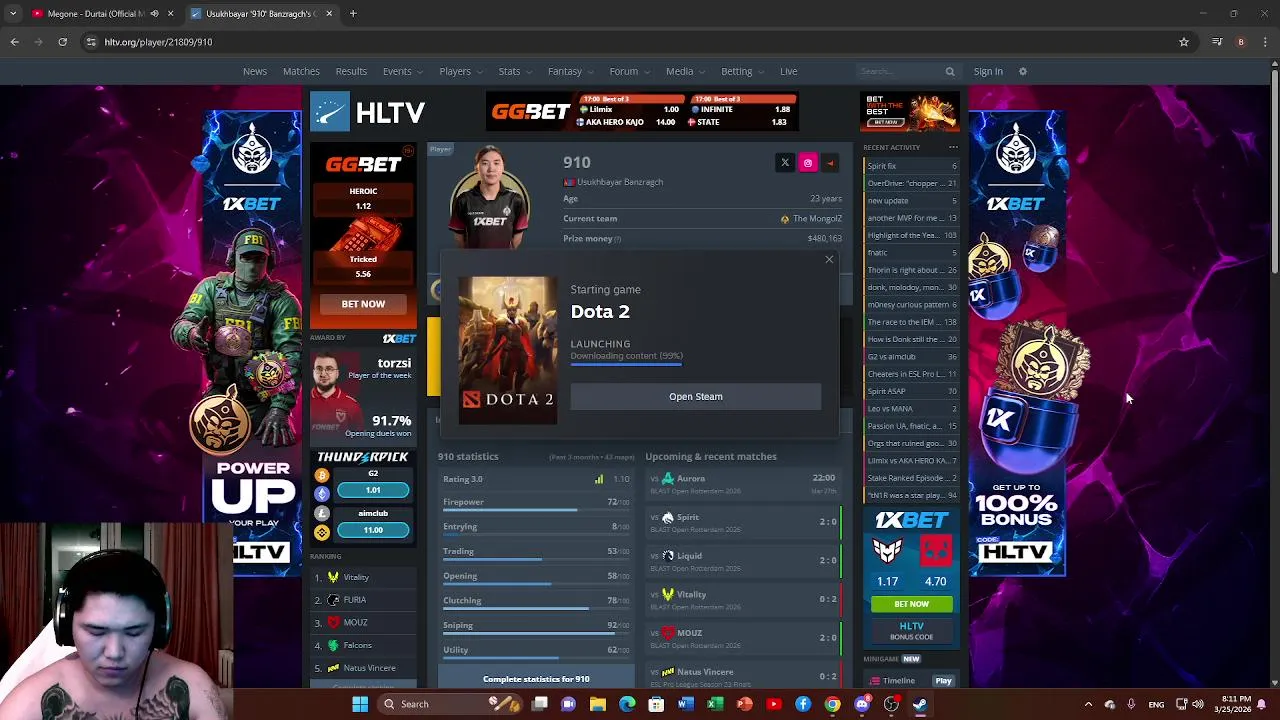Open the HLTV settings gear icon

[x=1022, y=71]
